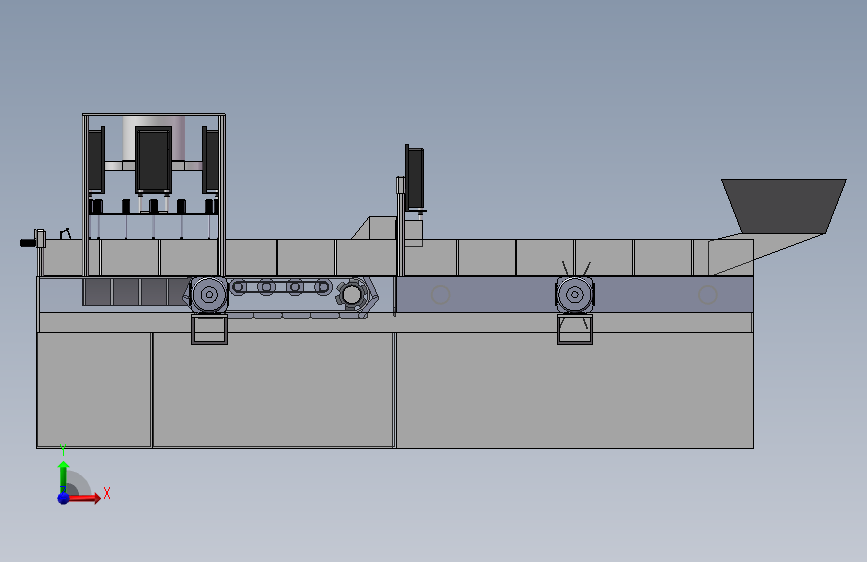This screenshot has height=562, width=867.
Task: Select the dark feed hopper on the right
Action: (784, 205)
